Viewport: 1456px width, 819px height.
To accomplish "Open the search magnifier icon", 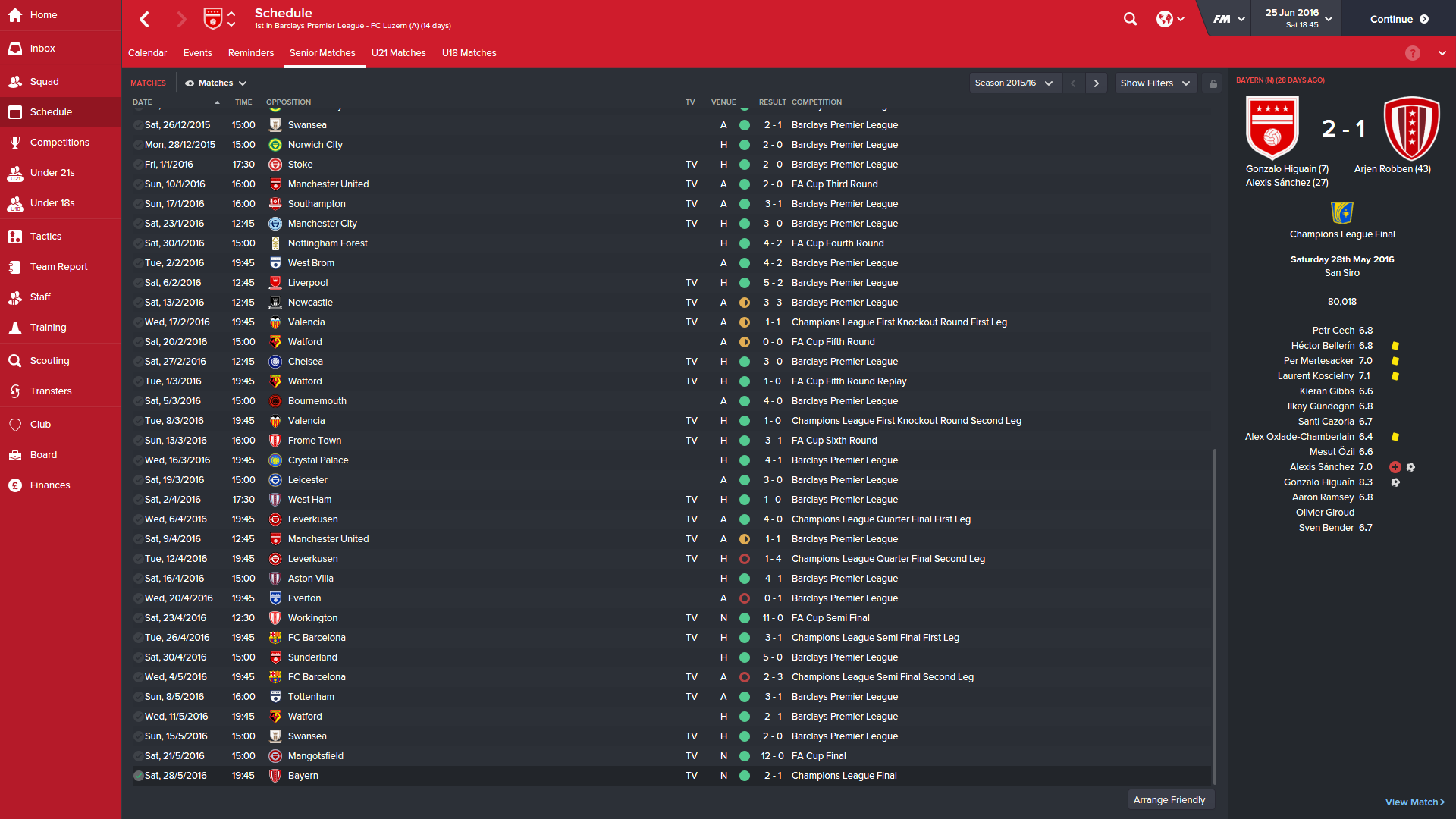I will [1130, 19].
